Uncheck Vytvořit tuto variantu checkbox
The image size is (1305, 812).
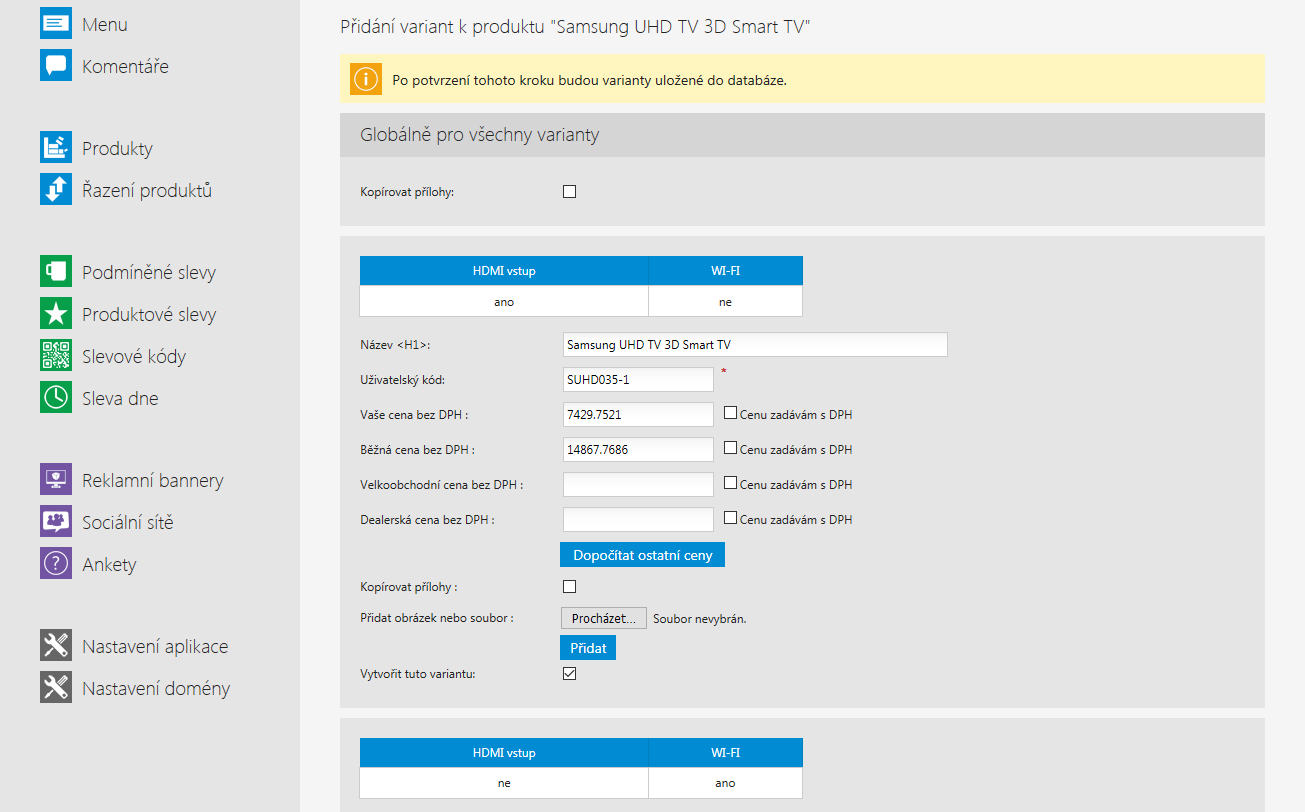[x=570, y=674]
